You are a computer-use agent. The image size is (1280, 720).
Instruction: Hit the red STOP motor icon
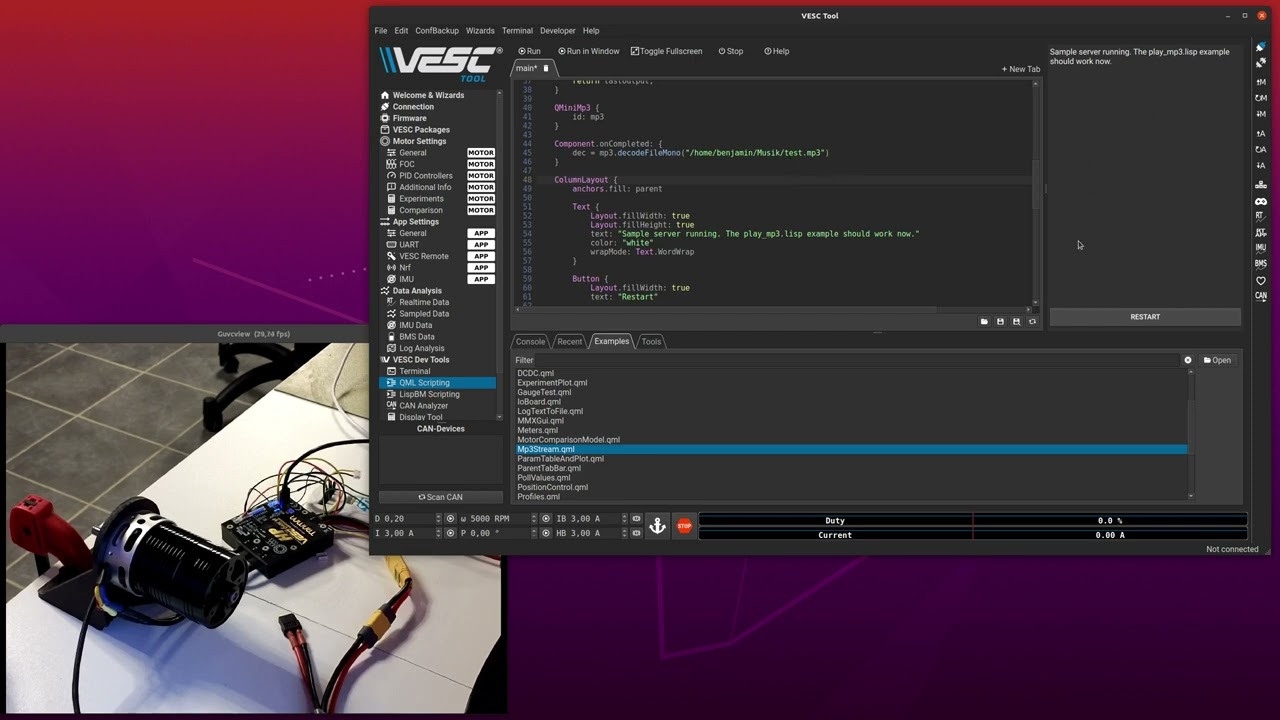(x=684, y=526)
